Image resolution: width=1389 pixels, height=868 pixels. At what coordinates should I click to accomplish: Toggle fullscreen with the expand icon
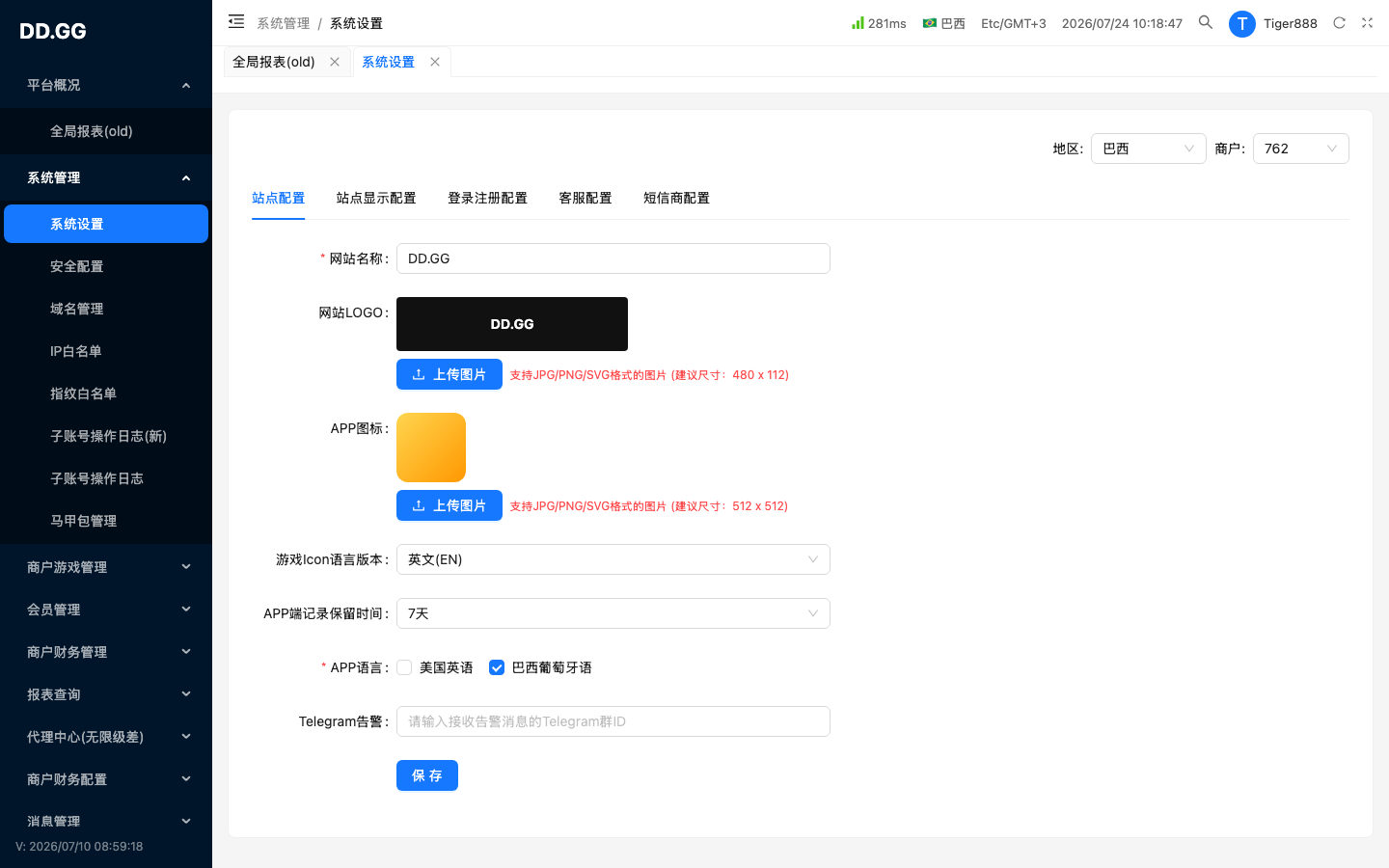1367,22
